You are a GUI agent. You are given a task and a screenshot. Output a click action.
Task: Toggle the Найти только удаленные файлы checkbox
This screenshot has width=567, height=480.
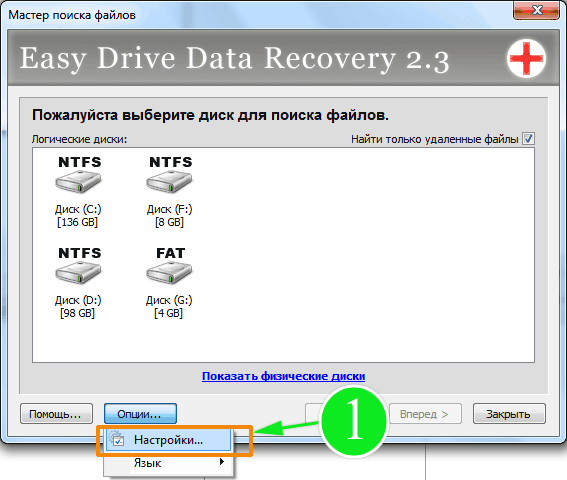click(528, 139)
